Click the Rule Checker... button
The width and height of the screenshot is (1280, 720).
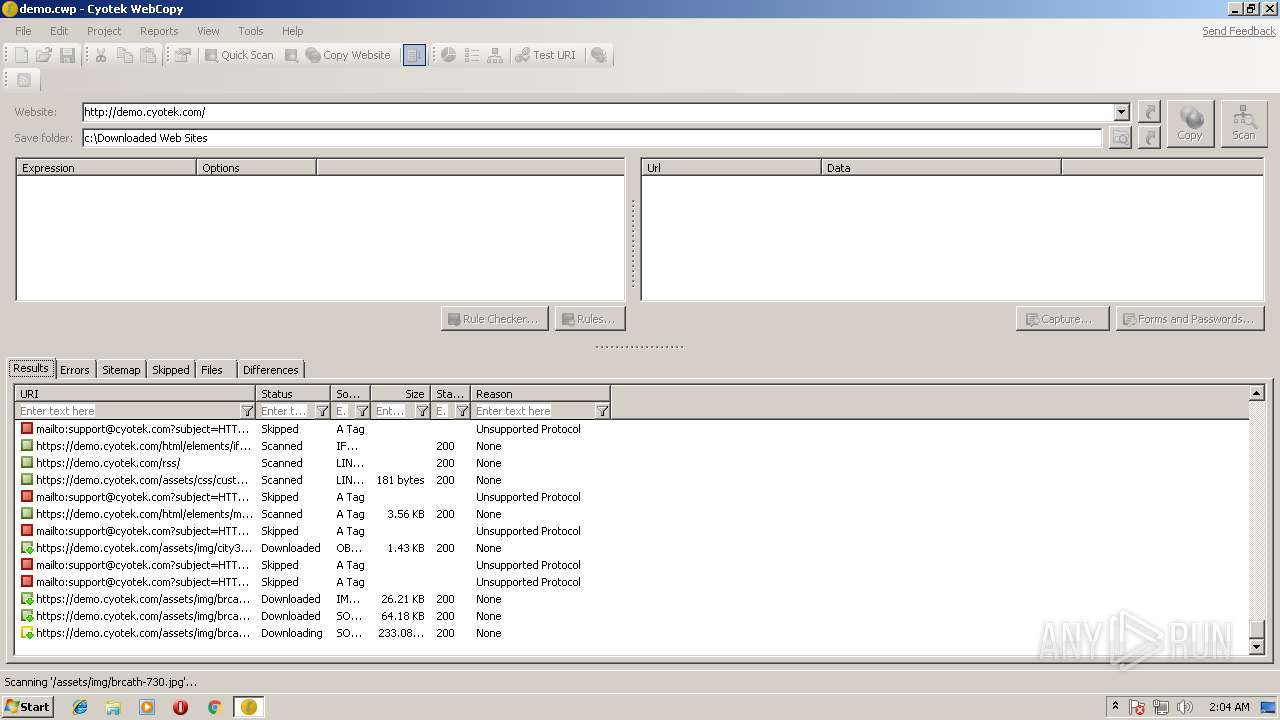tap(494, 319)
